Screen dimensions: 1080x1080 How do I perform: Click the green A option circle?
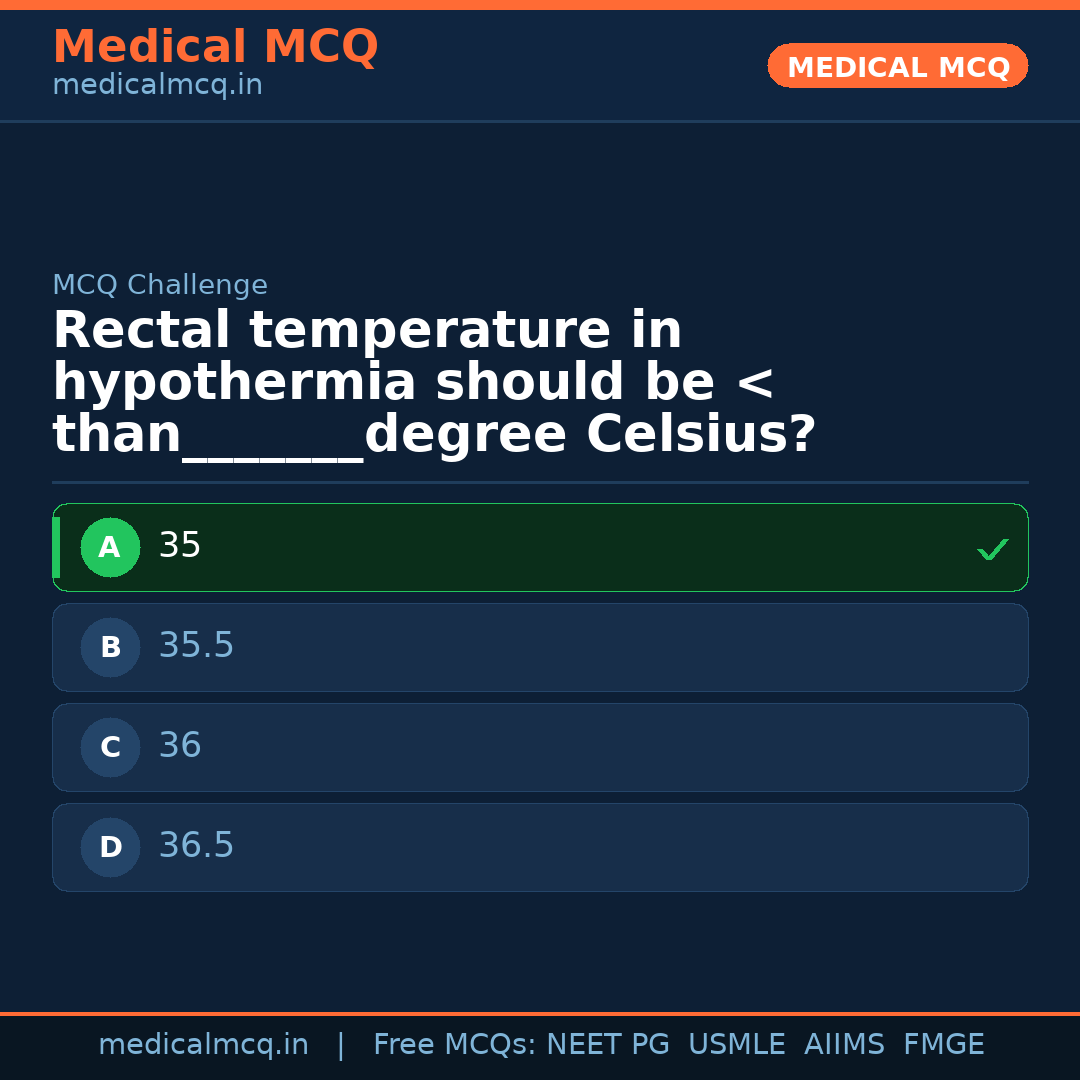tap(110, 548)
